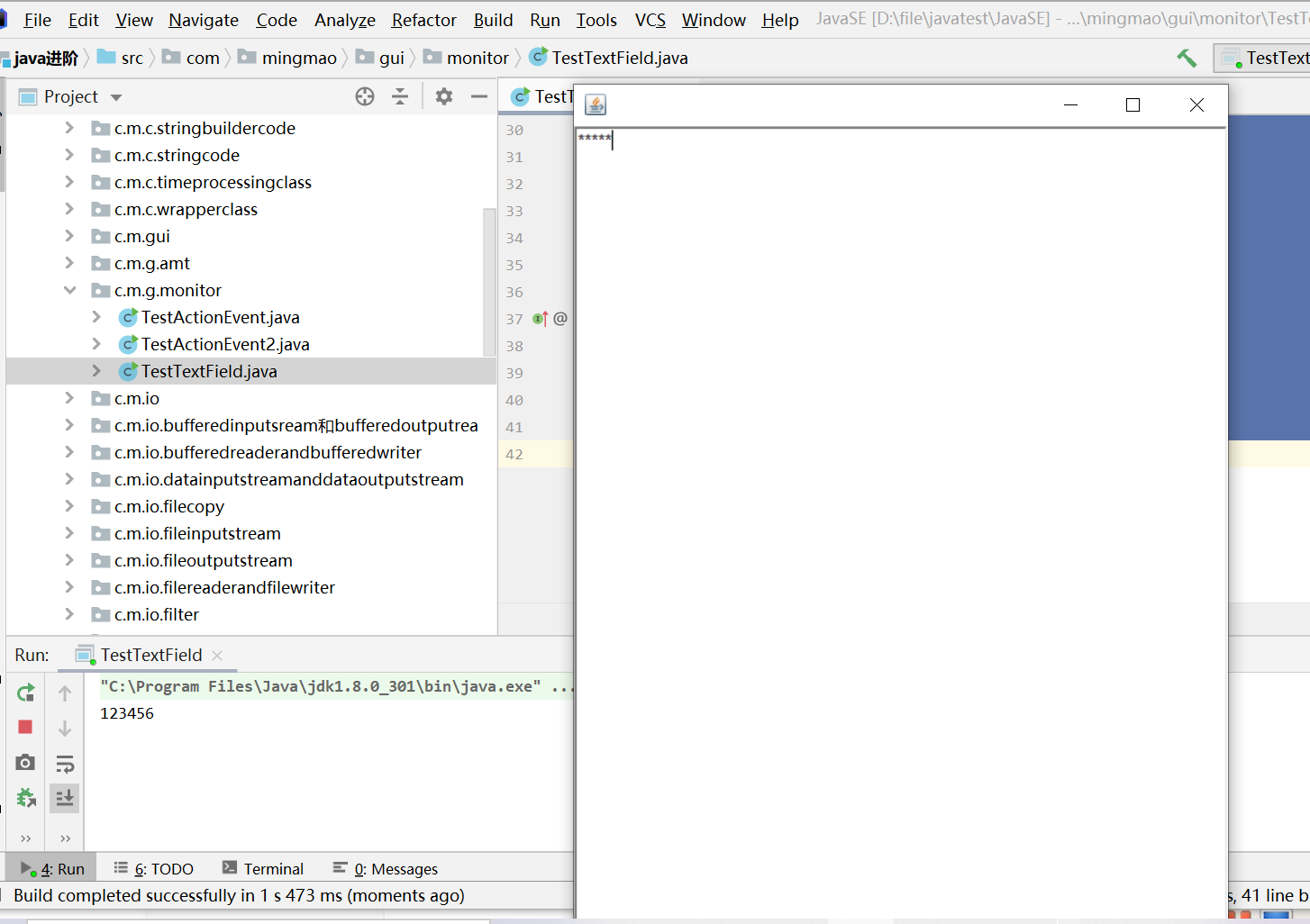
Task: Select c.m.io.bufferedreaderandbufferedwriter package
Action: [268, 452]
